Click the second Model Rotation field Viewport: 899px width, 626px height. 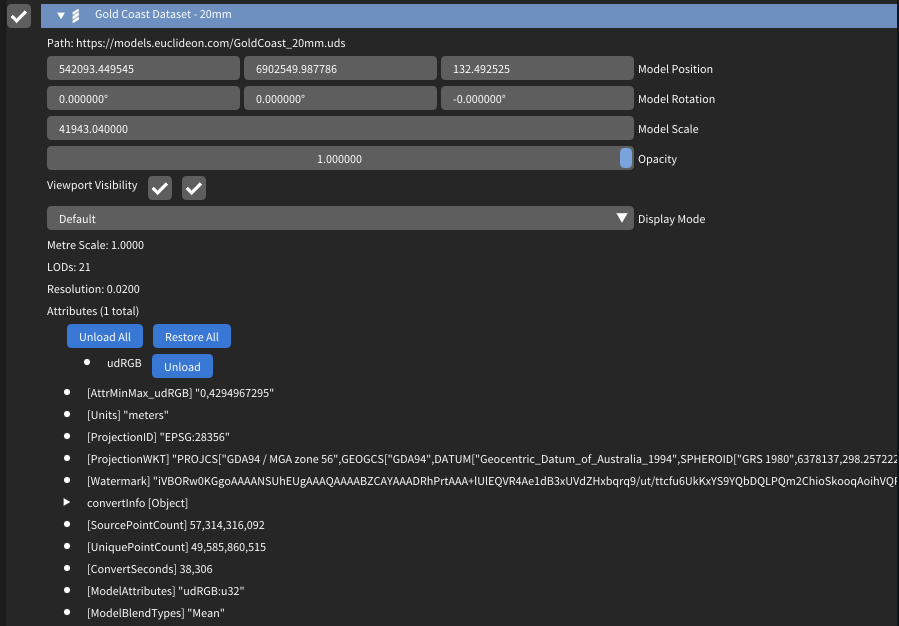tap(340, 99)
